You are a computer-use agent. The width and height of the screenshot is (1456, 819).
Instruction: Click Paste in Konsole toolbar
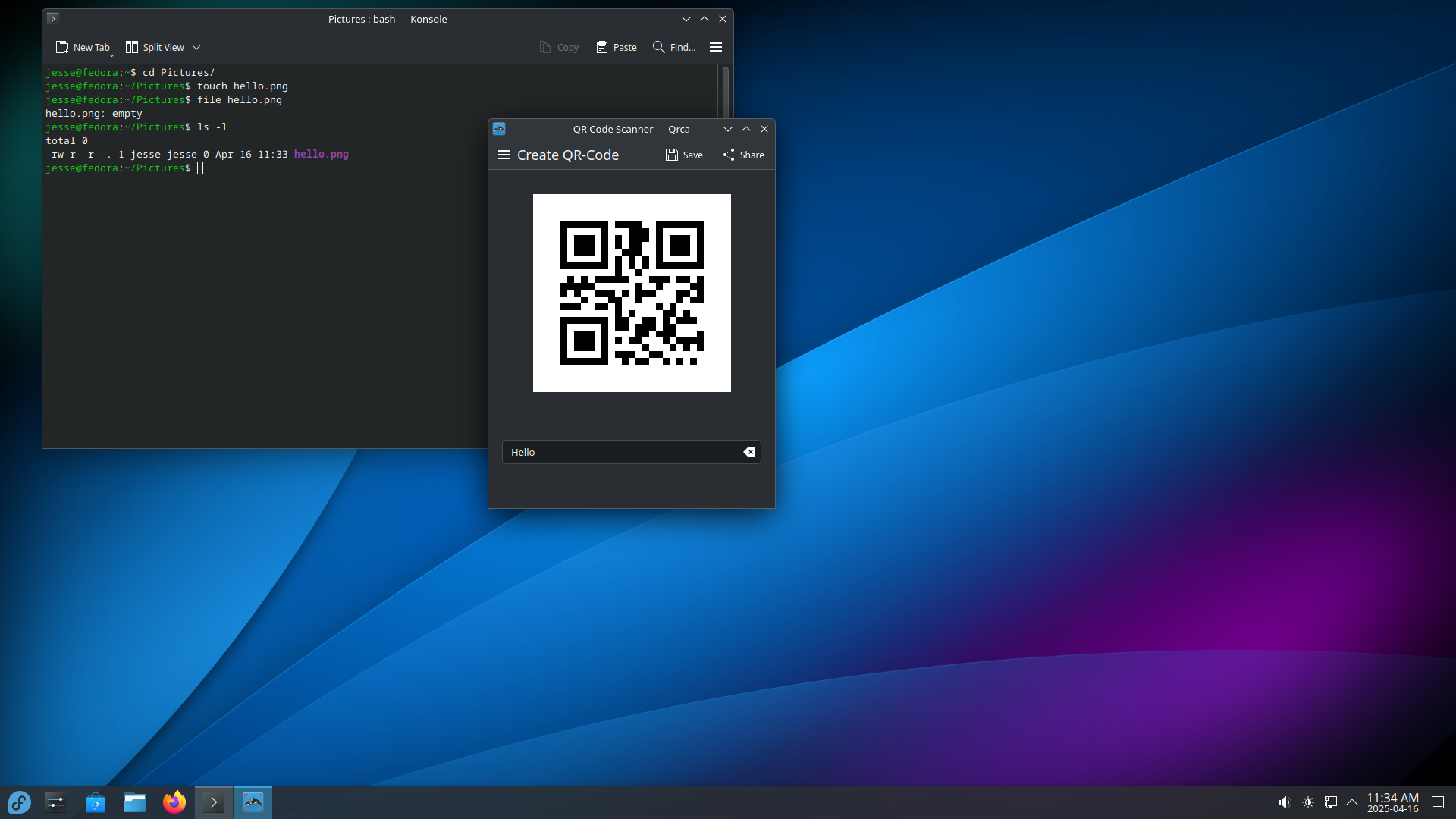tap(617, 47)
